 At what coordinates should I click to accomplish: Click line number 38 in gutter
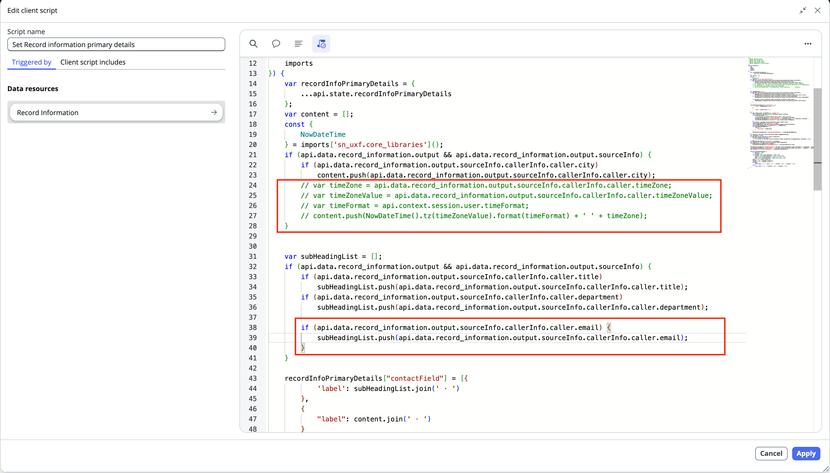pyautogui.click(x=252, y=328)
